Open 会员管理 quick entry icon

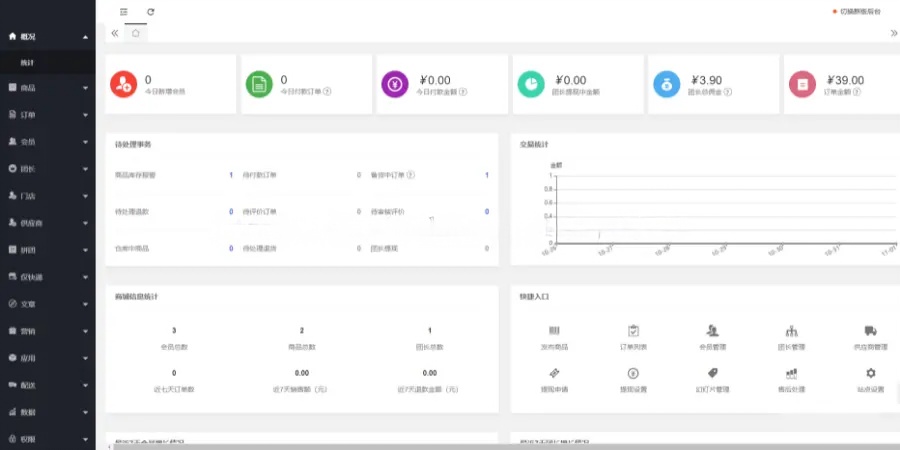[712, 332]
